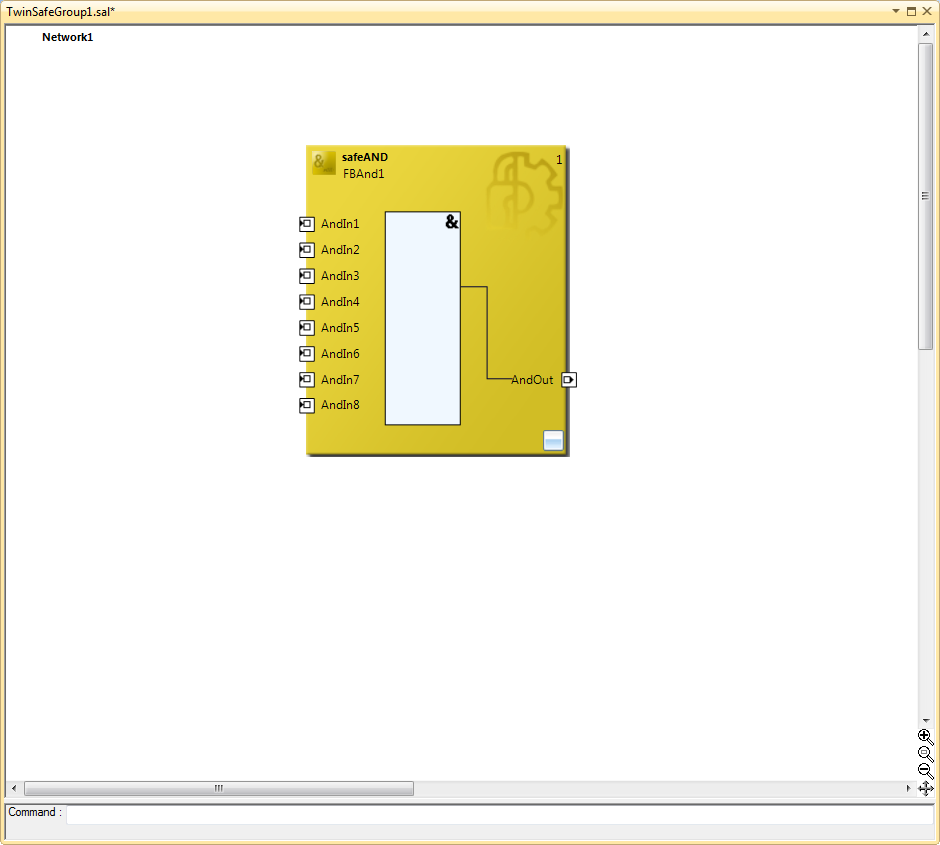Activate the four-arrow pan tool
940x845 pixels.
[925, 789]
